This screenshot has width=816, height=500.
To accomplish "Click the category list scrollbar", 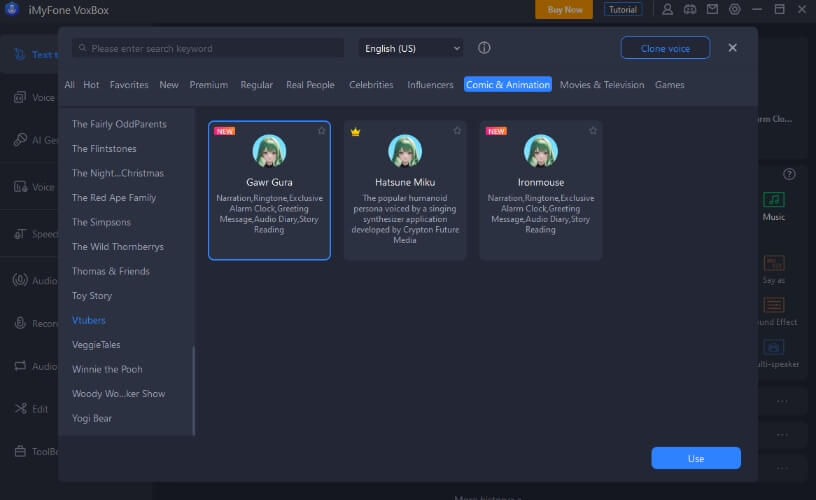I will 193,390.
